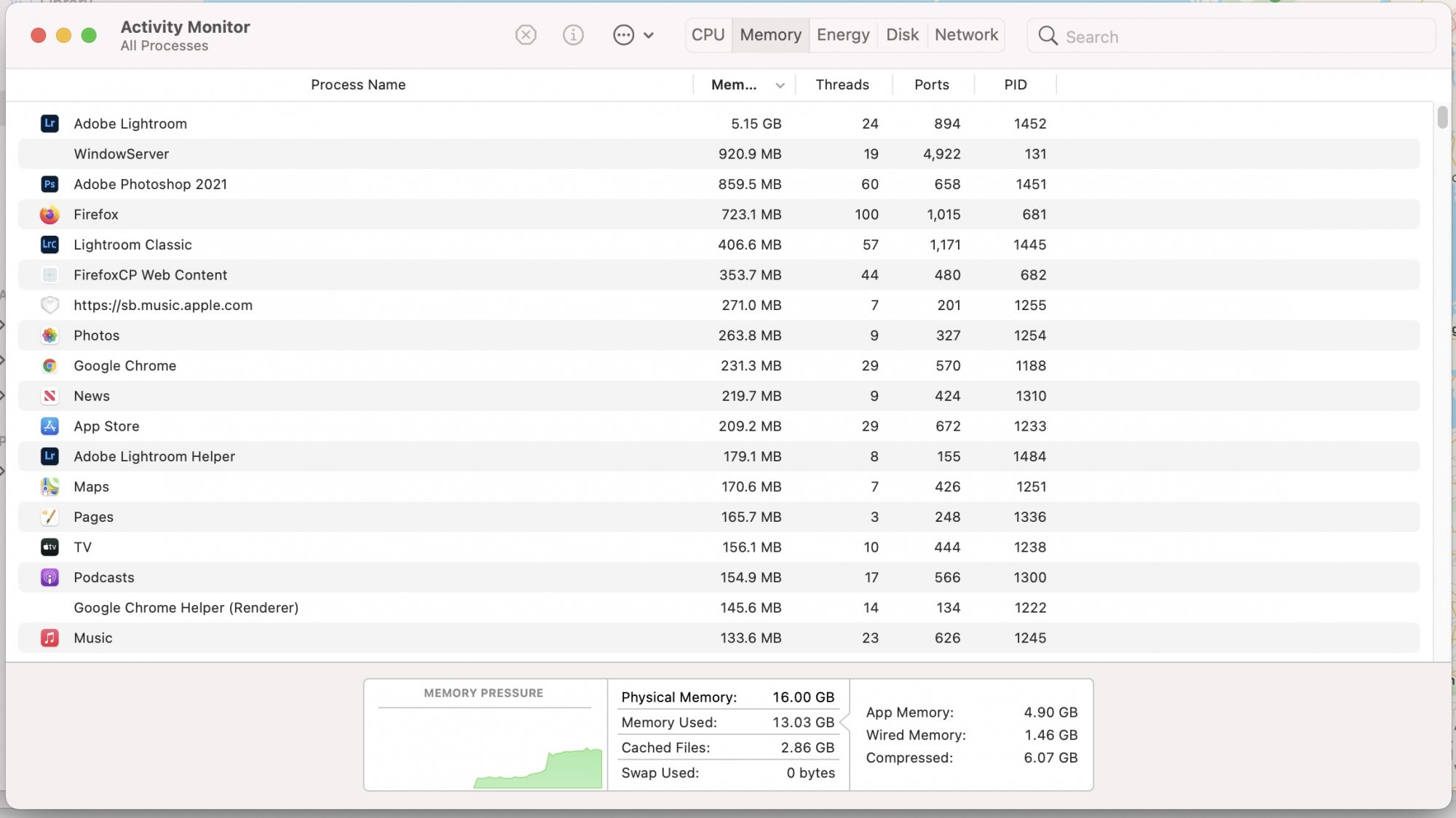Click the Adobe Photoshop 2021 icon
1456x818 pixels.
tap(50, 184)
